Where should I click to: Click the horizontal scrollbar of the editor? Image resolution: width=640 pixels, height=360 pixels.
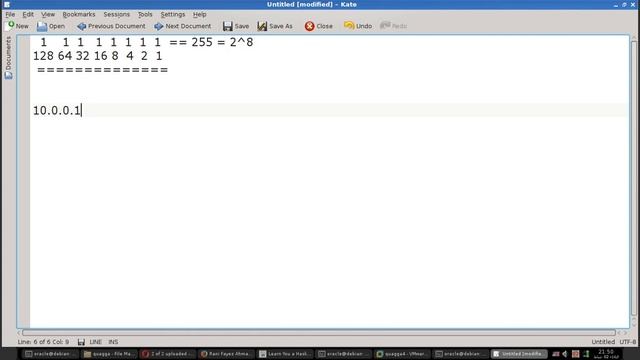[x=318, y=333]
